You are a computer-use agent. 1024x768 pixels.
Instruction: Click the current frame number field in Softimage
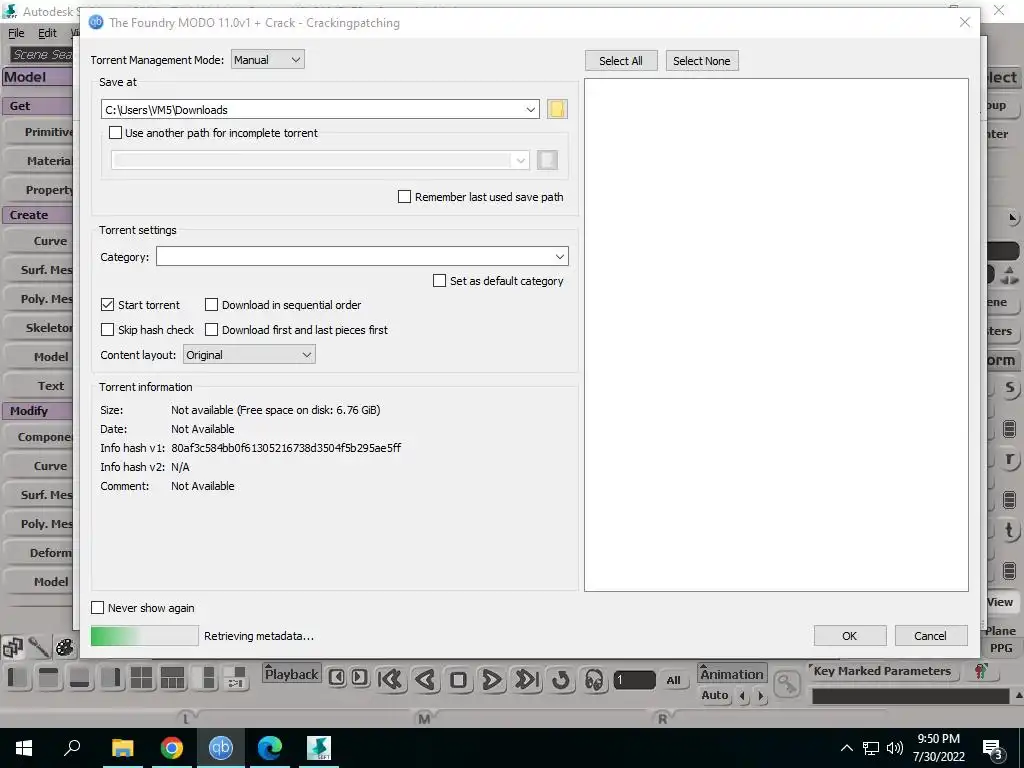point(634,680)
